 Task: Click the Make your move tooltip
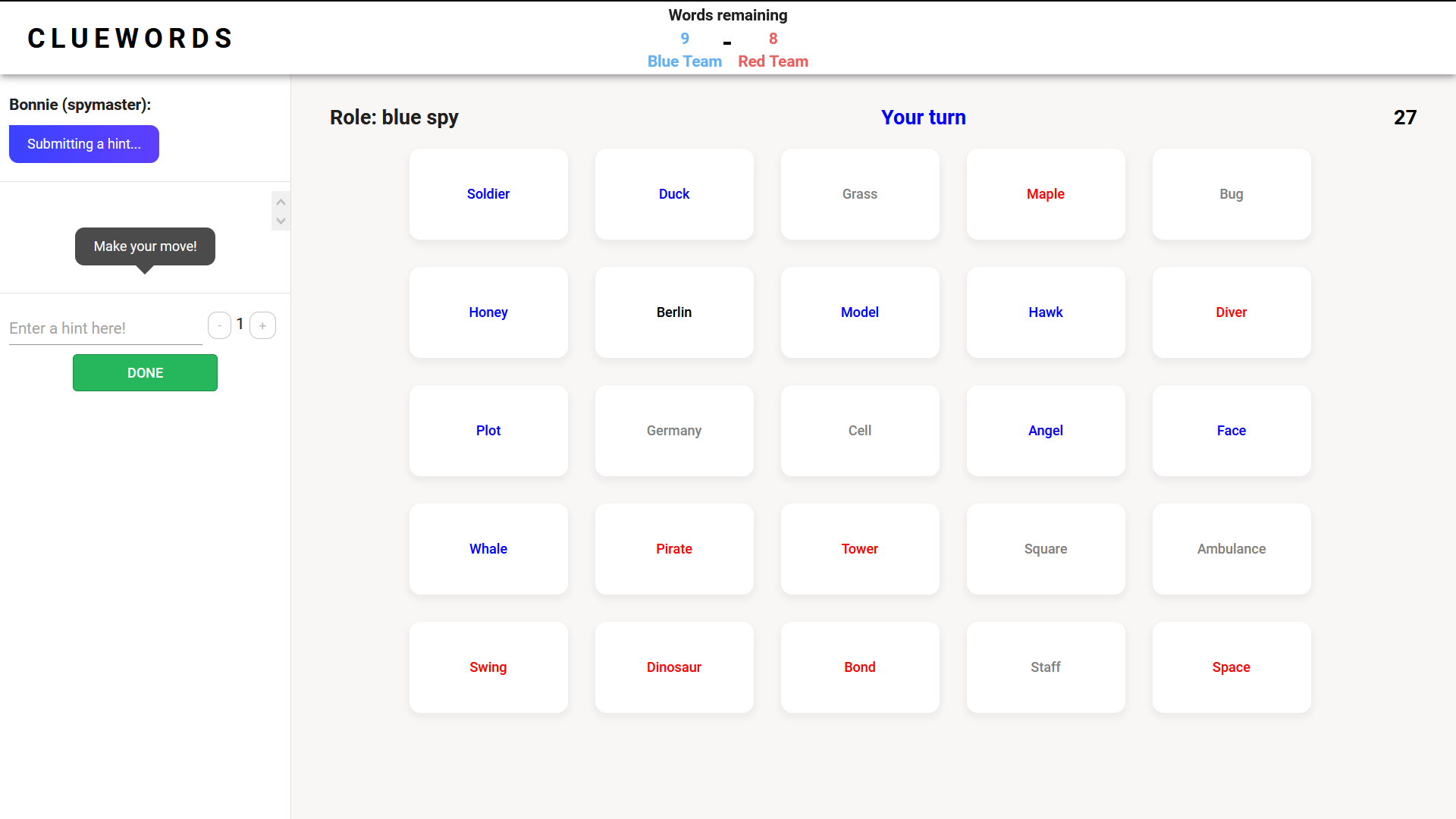click(x=145, y=246)
